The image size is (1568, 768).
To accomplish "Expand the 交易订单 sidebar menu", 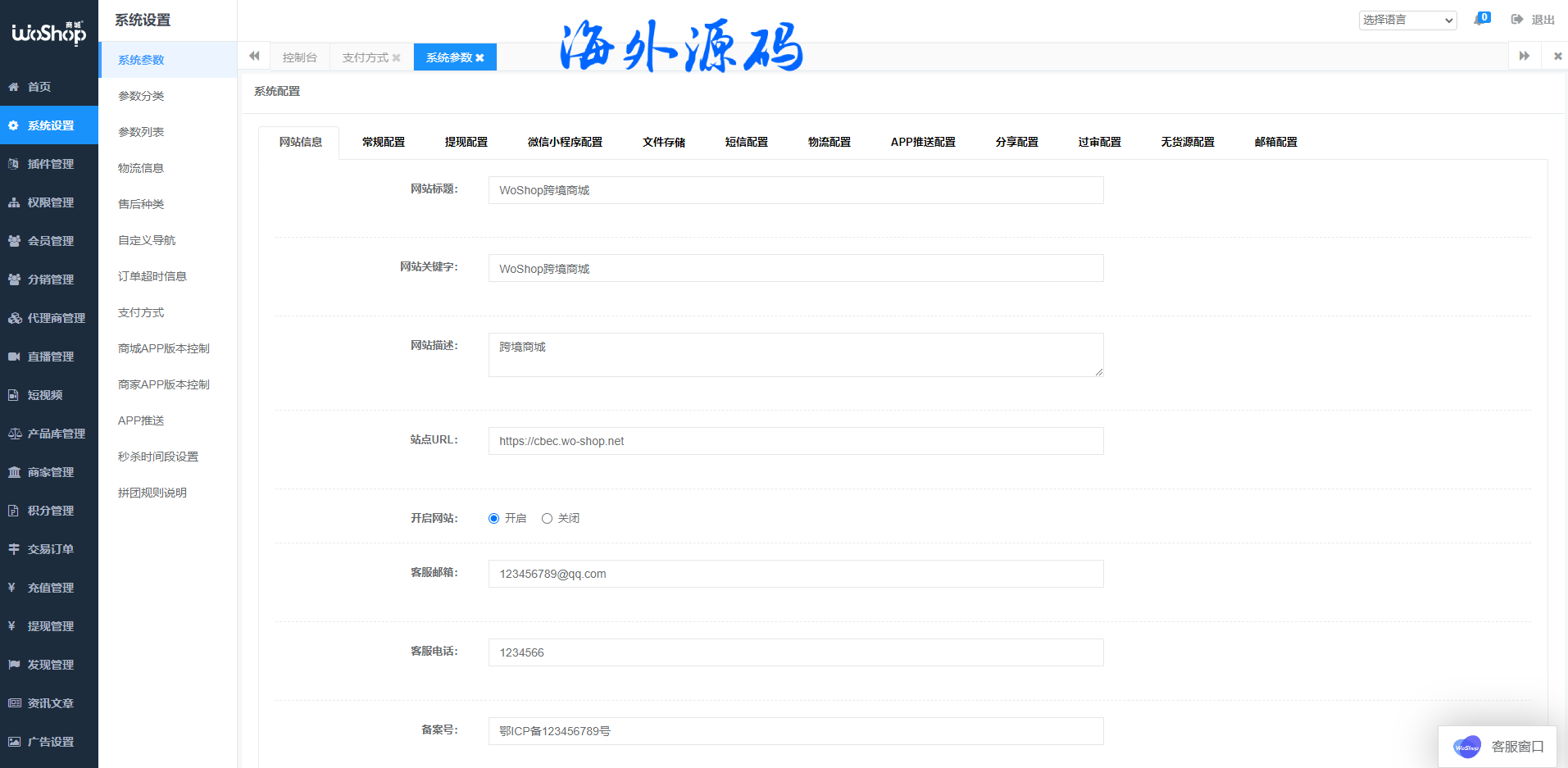I will (x=49, y=549).
